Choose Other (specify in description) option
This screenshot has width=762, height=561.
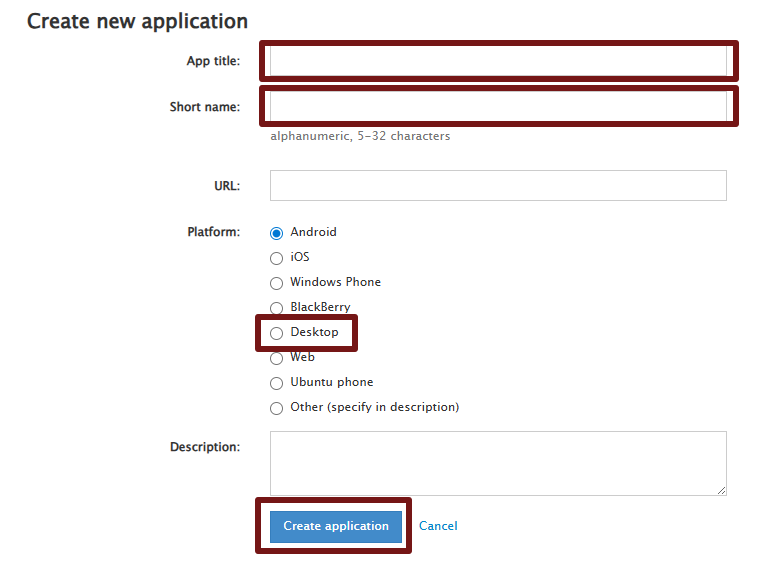click(x=277, y=408)
